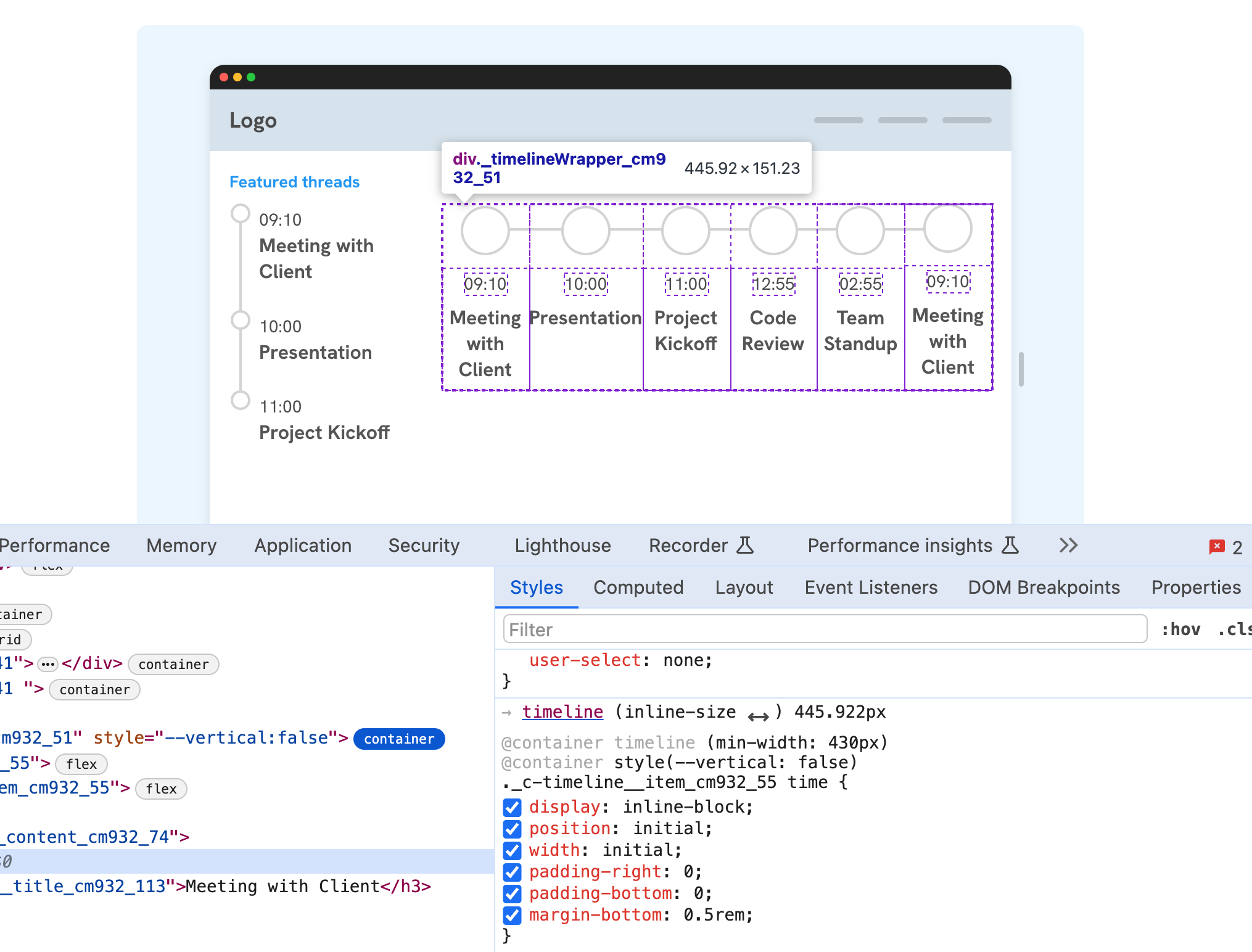Image resolution: width=1252 pixels, height=952 pixels.
Task: Switch to the Computed tab
Action: tap(638, 587)
